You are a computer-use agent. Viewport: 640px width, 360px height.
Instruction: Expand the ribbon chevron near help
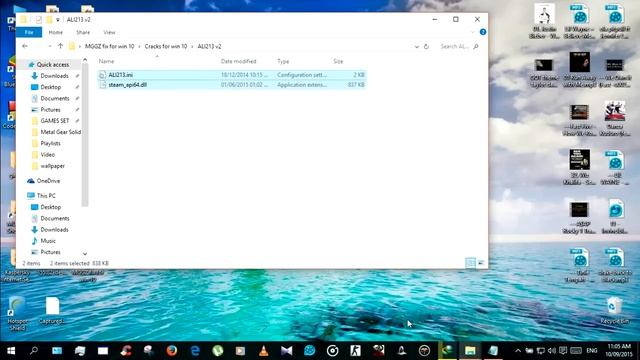tap(473, 32)
